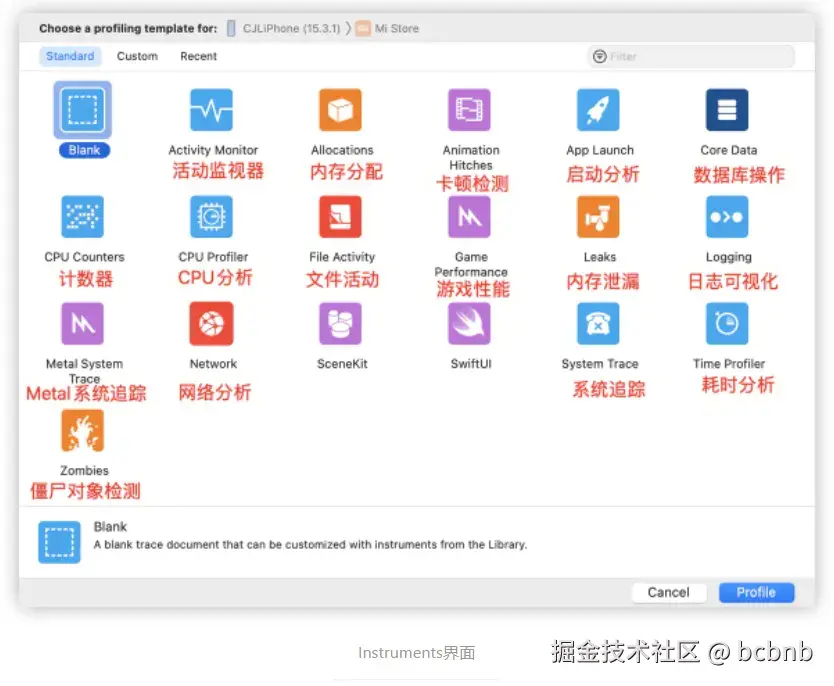Select the SwiftUI template icon
Image resolution: width=834 pixels, height=686 pixels.
[469, 323]
